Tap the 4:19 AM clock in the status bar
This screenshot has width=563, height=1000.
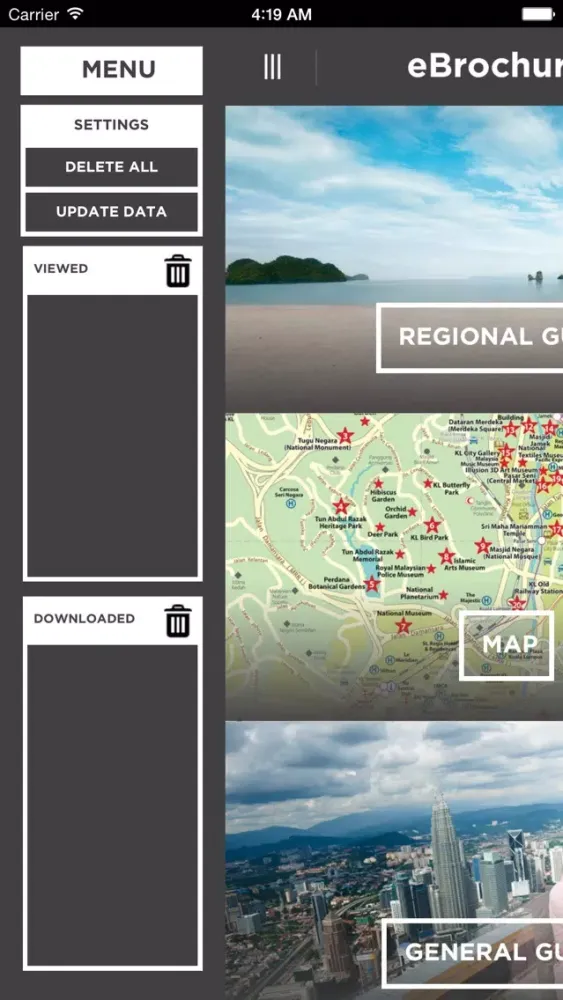click(x=281, y=14)
